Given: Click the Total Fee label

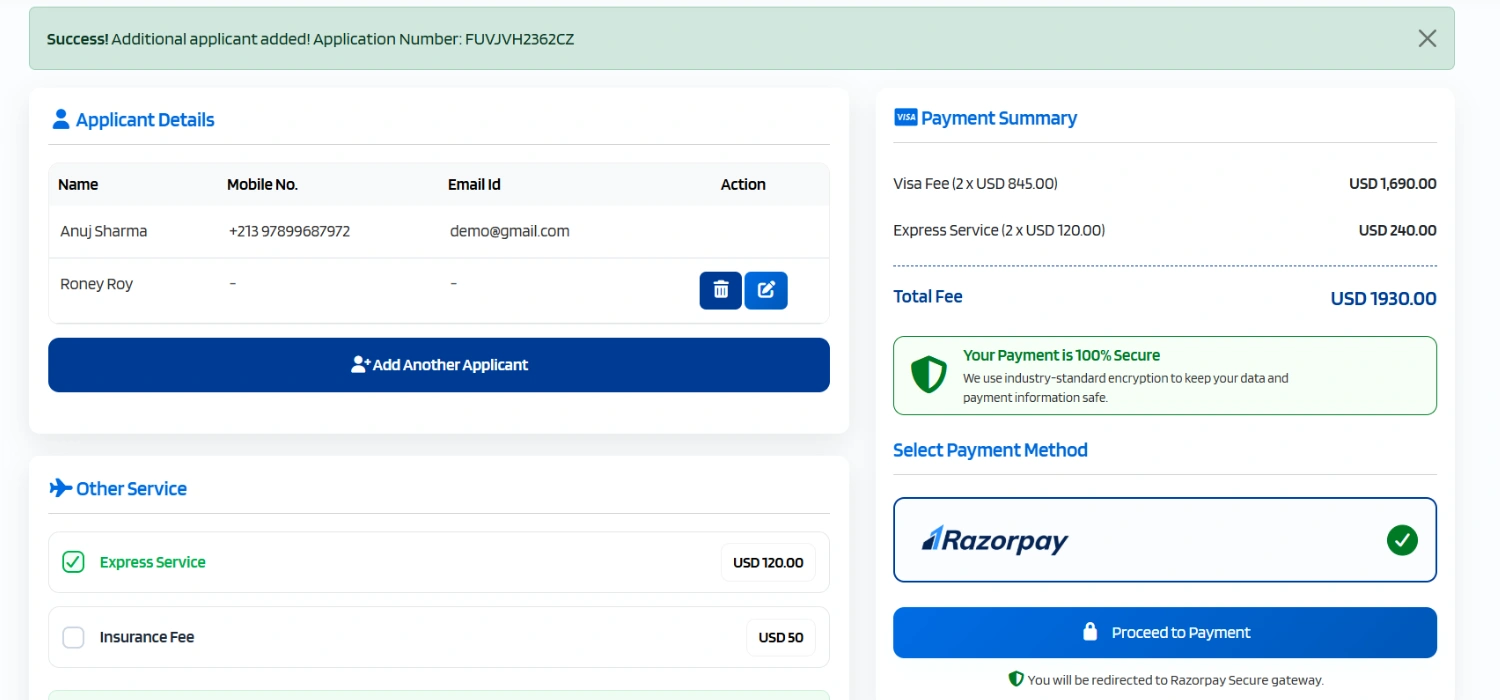Looking at the screenshot, I should tap(928, 296).
